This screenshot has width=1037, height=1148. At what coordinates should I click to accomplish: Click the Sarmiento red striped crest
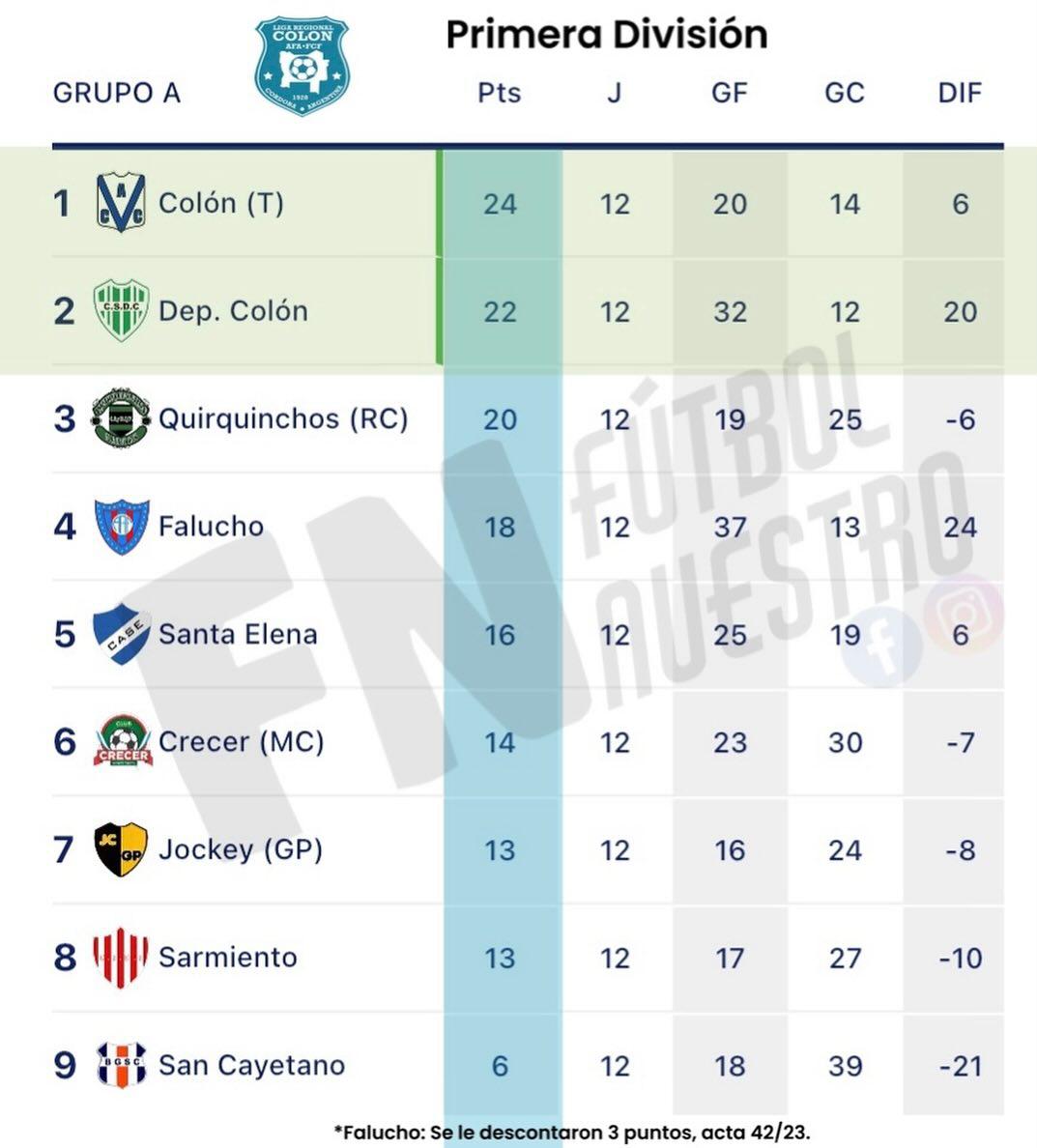pyautogui.click(x=121, y=957)
